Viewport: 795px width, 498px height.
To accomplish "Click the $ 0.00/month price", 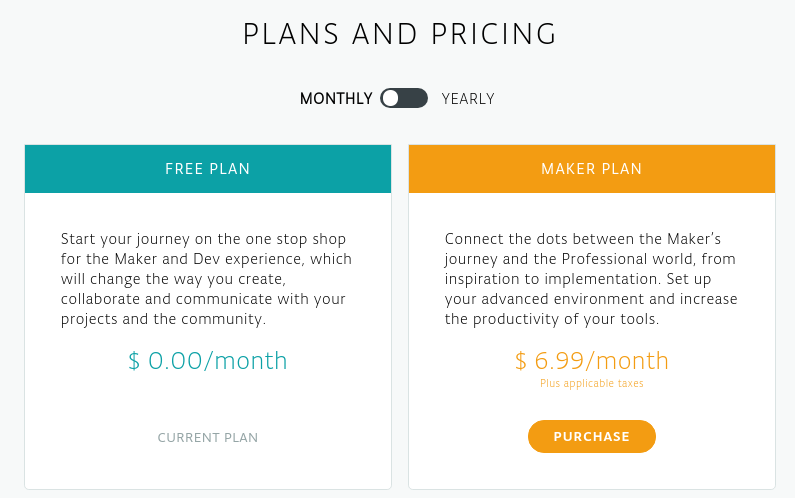I will (208, 361).
